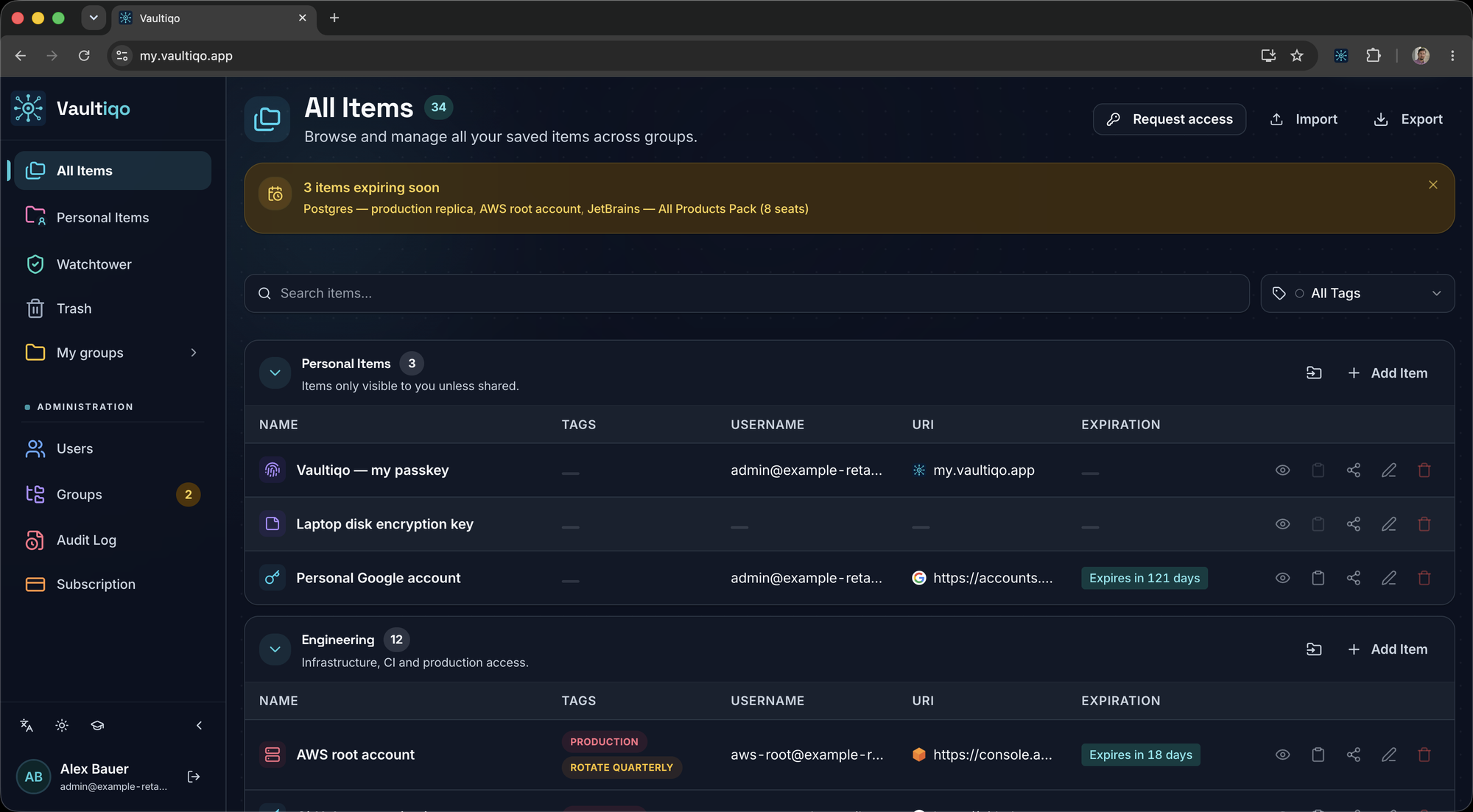Collapse the Engineering group section
This screenshot has width=1473, height=812.
coord(275,649)
